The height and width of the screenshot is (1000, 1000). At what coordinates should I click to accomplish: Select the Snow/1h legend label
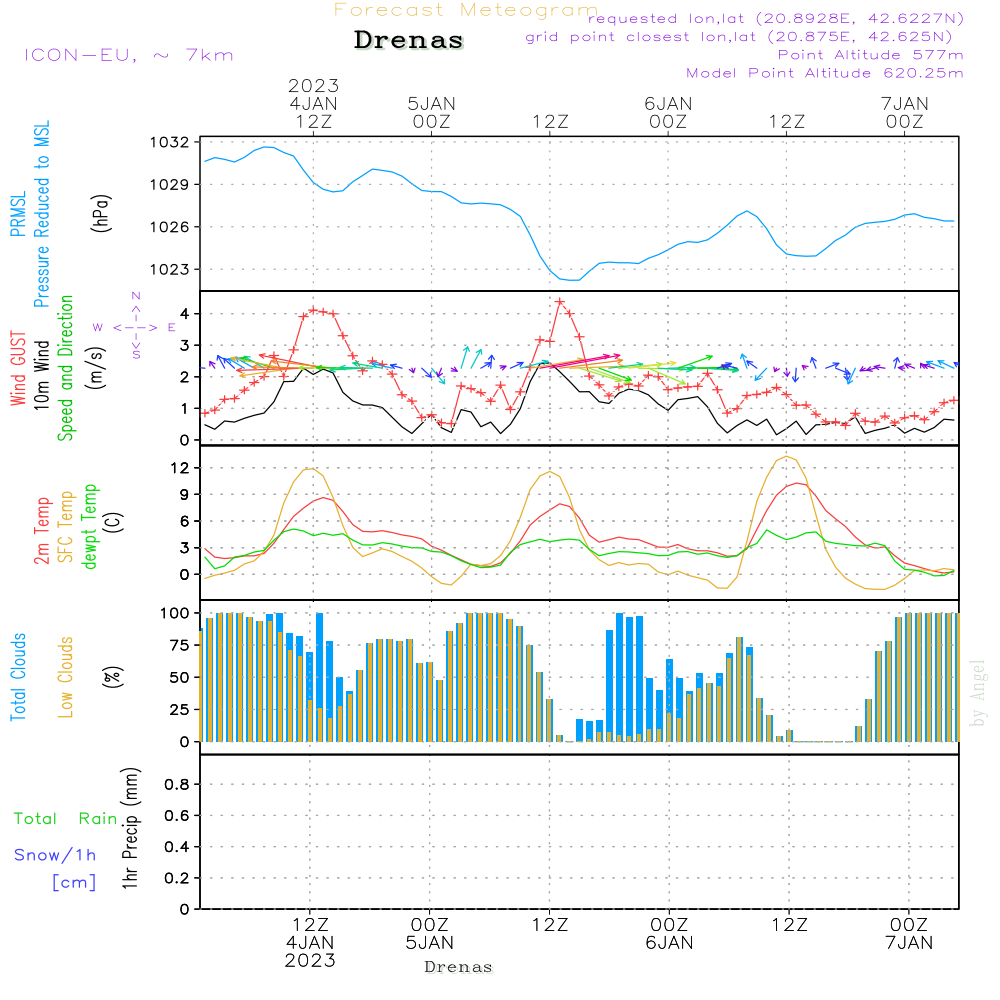55,855
